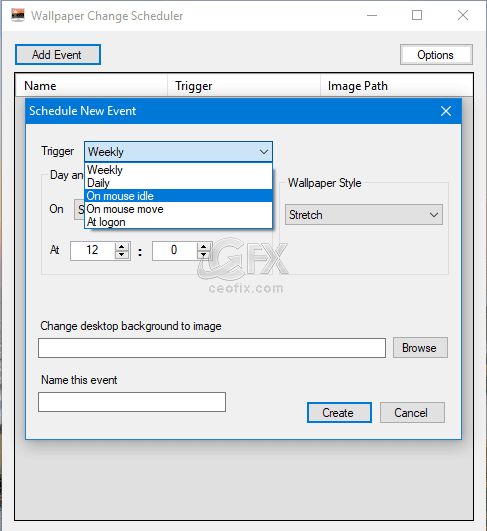Click the Wallpaper Change Scheduler app icon

point(18,16)
